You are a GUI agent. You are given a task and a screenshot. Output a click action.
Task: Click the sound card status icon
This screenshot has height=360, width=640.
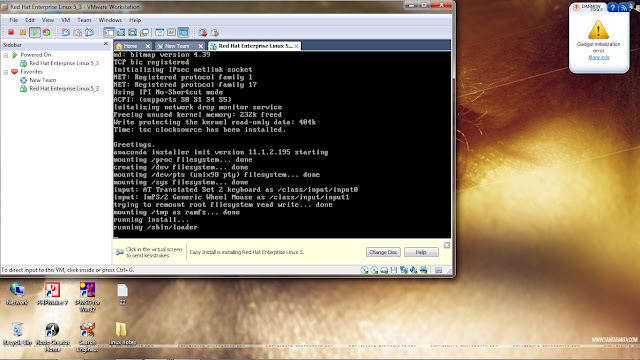tap(413, 270)
